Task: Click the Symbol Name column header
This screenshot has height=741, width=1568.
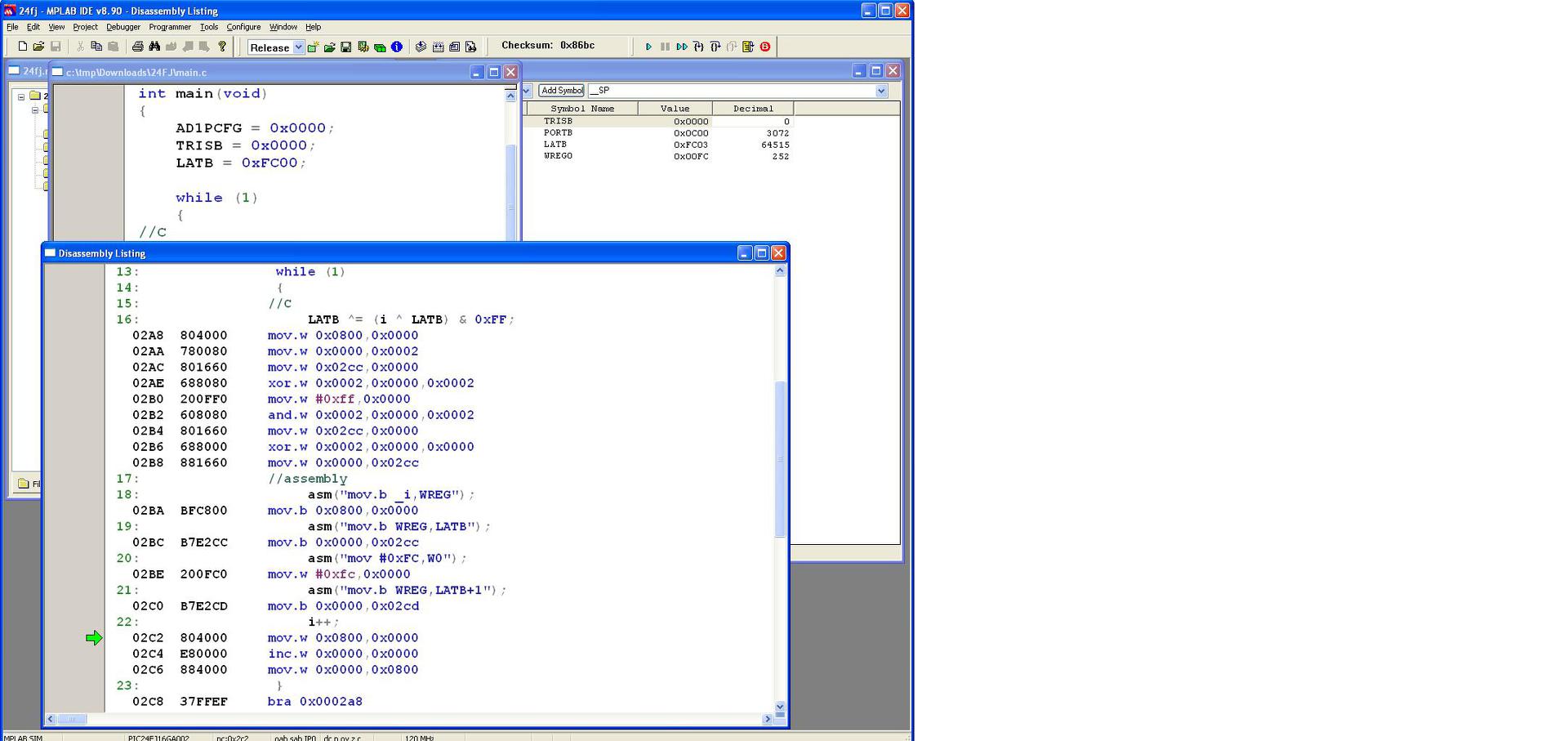Action: click(581, 108)
